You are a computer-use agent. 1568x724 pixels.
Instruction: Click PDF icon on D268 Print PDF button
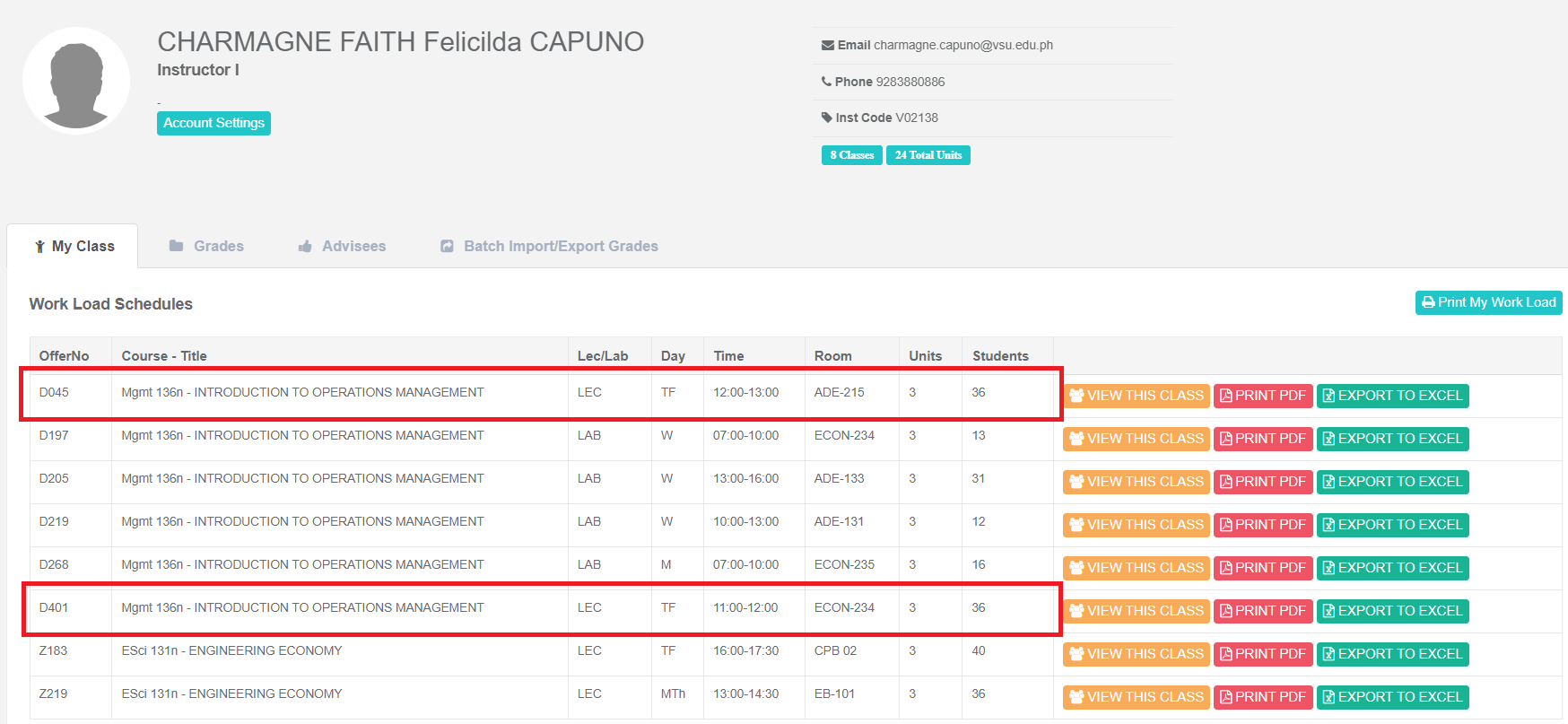1225,568
